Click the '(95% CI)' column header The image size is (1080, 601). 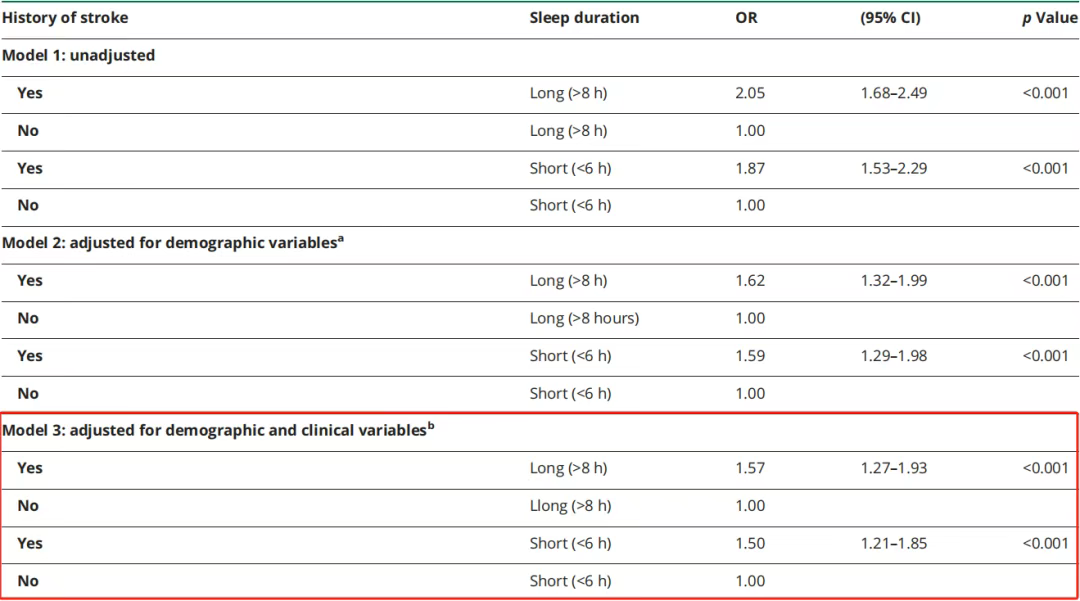tap(890, 18)
